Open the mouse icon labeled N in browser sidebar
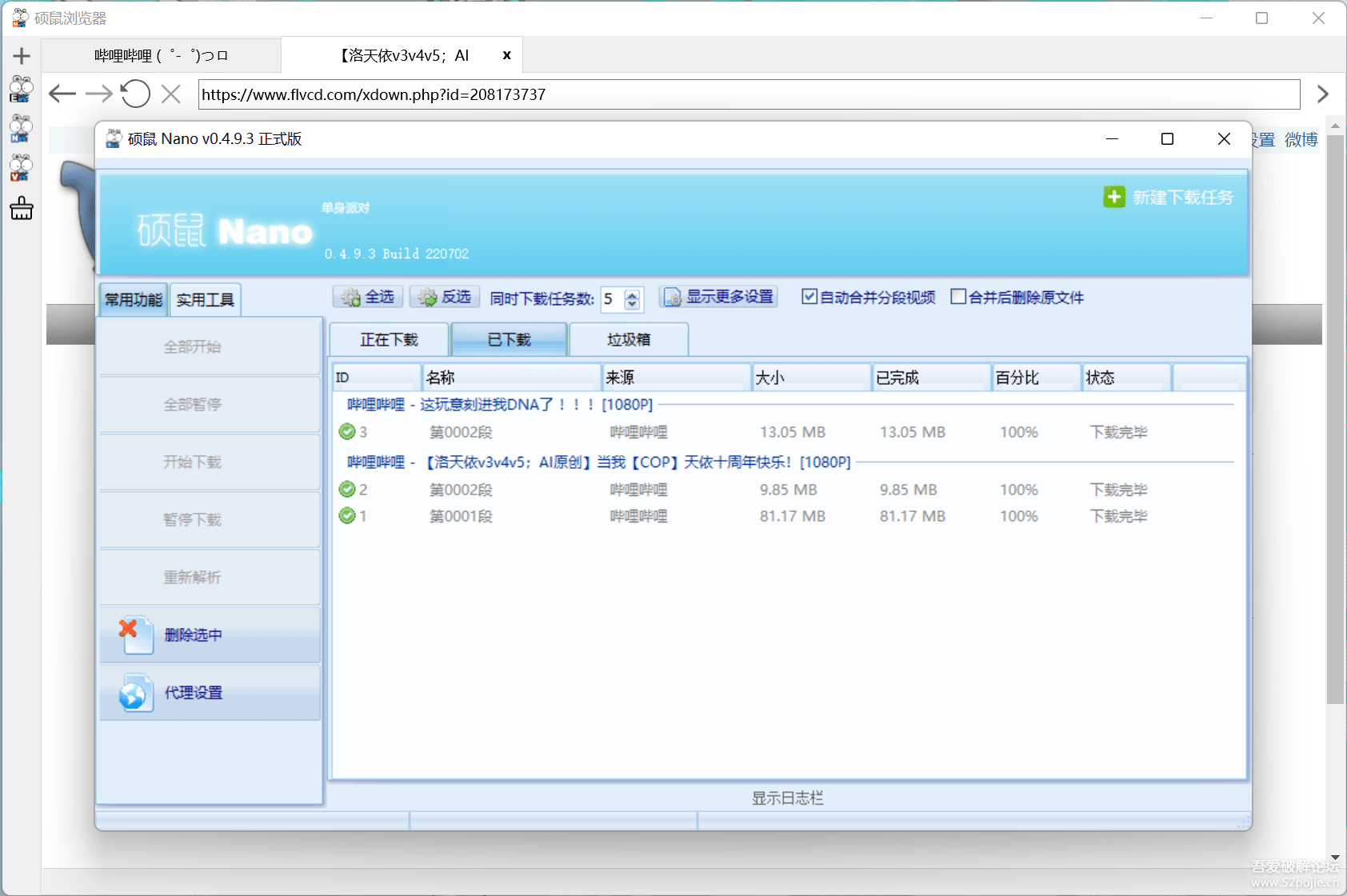Viewport: 1347px width, 896px height. 21,128
